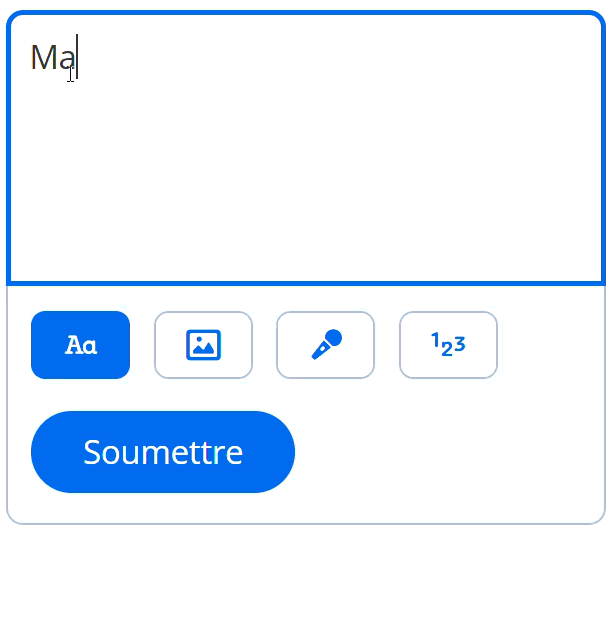Pick the microphone item in the toolbar
The width and height of the screenshot is (614, 618).
click(x=326, y=345)
